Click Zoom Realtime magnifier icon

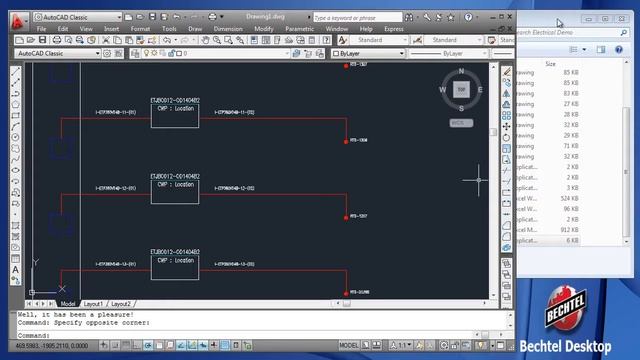point(217,40)
